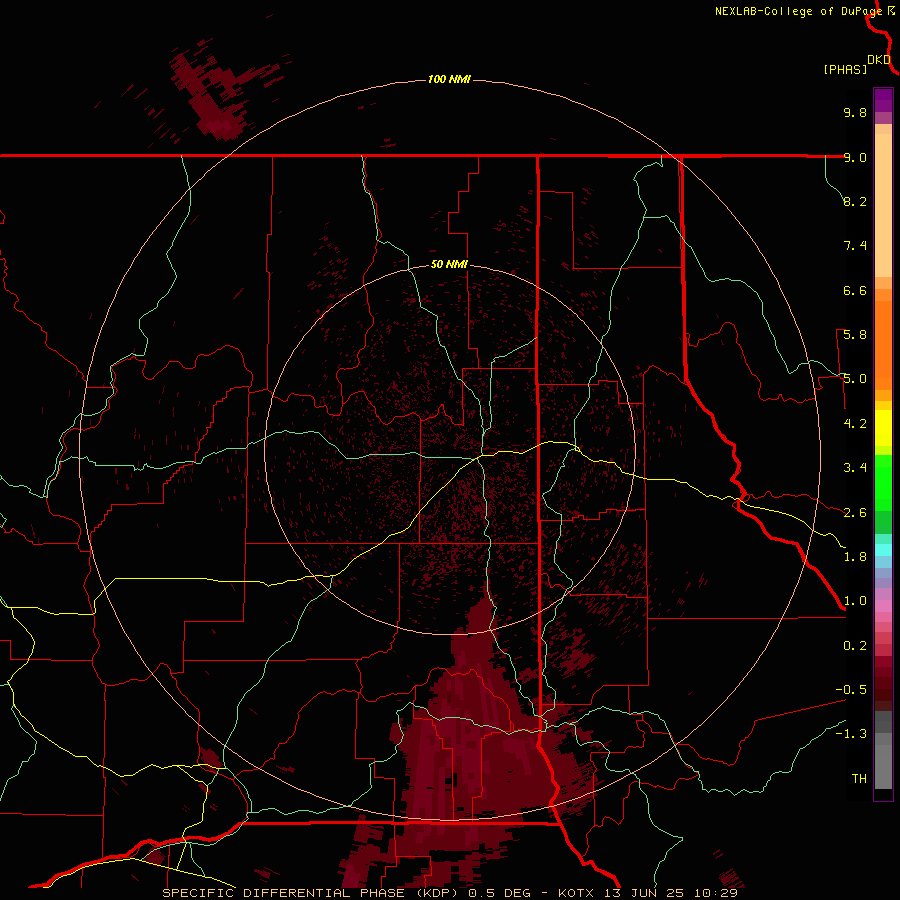Pick the yellow legend band near 4.2
Screen dimensions: 900x900
tap(883, 428)
